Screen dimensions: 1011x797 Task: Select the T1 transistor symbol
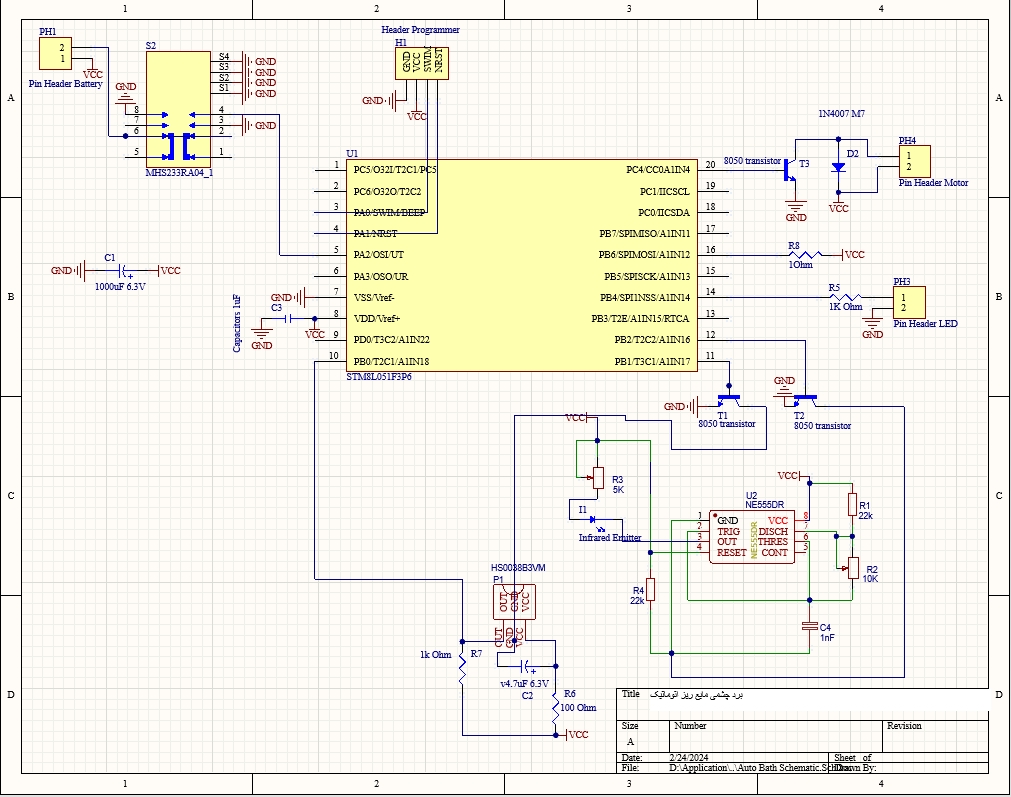[730, 399]
